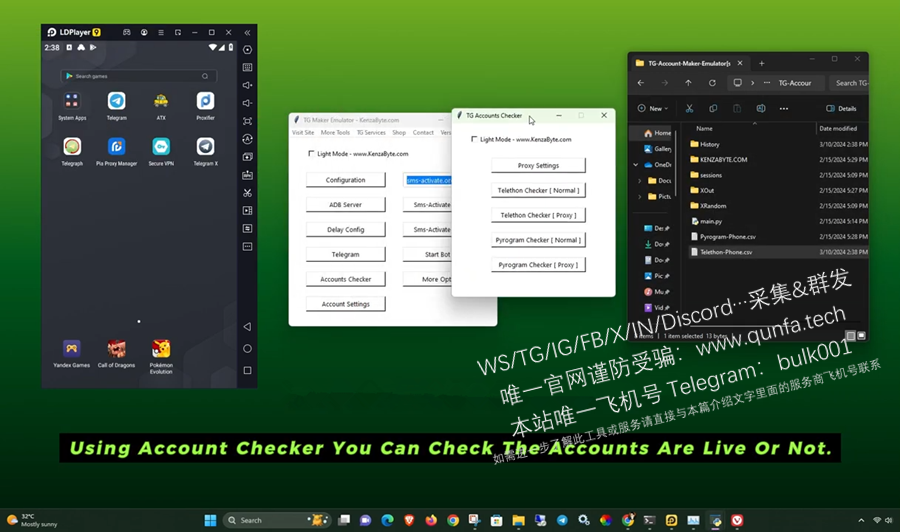The width and height of the screenshot is (900, 532).
Task: Open LDPlayer sidebar more options icon
Action: [247, 247]
